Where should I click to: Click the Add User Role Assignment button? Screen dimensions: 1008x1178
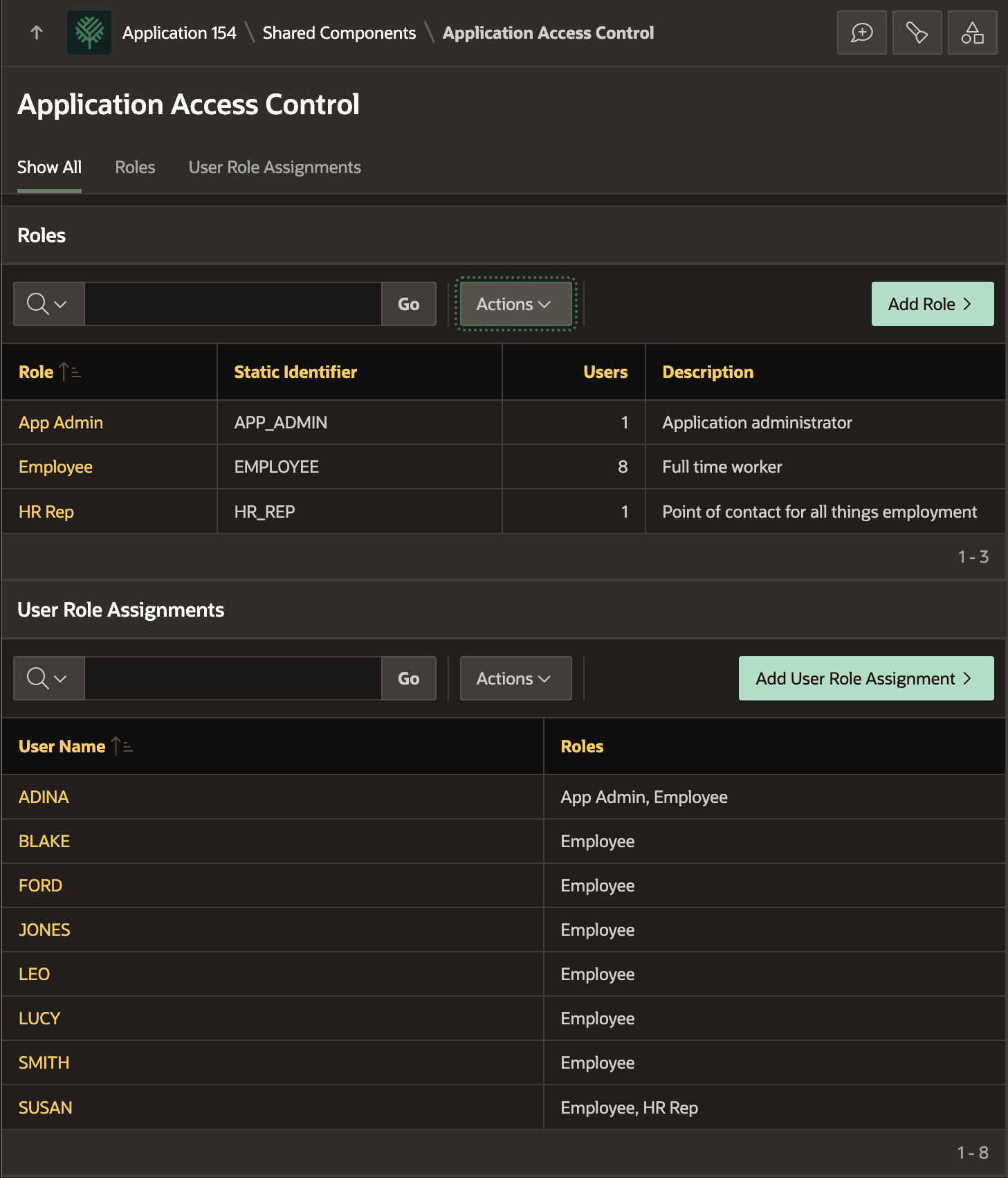(866, 678)
